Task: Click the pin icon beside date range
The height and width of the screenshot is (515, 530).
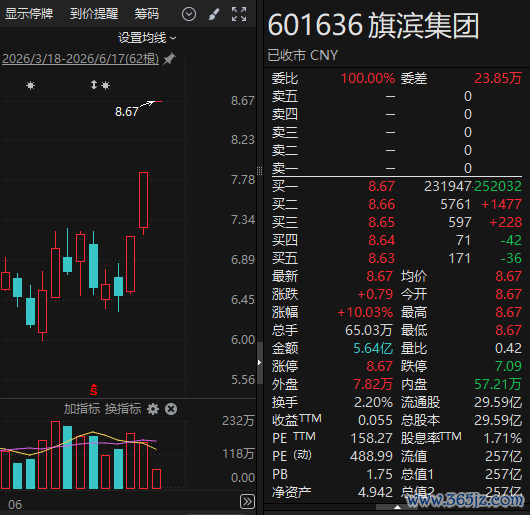Action: click(169, 59)
